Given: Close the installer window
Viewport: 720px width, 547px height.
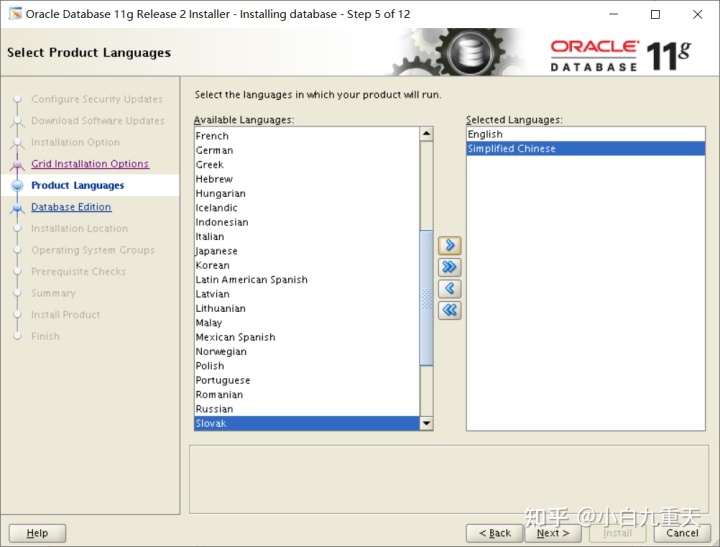Looking at the screenshot, I should [x=698, y=14].
